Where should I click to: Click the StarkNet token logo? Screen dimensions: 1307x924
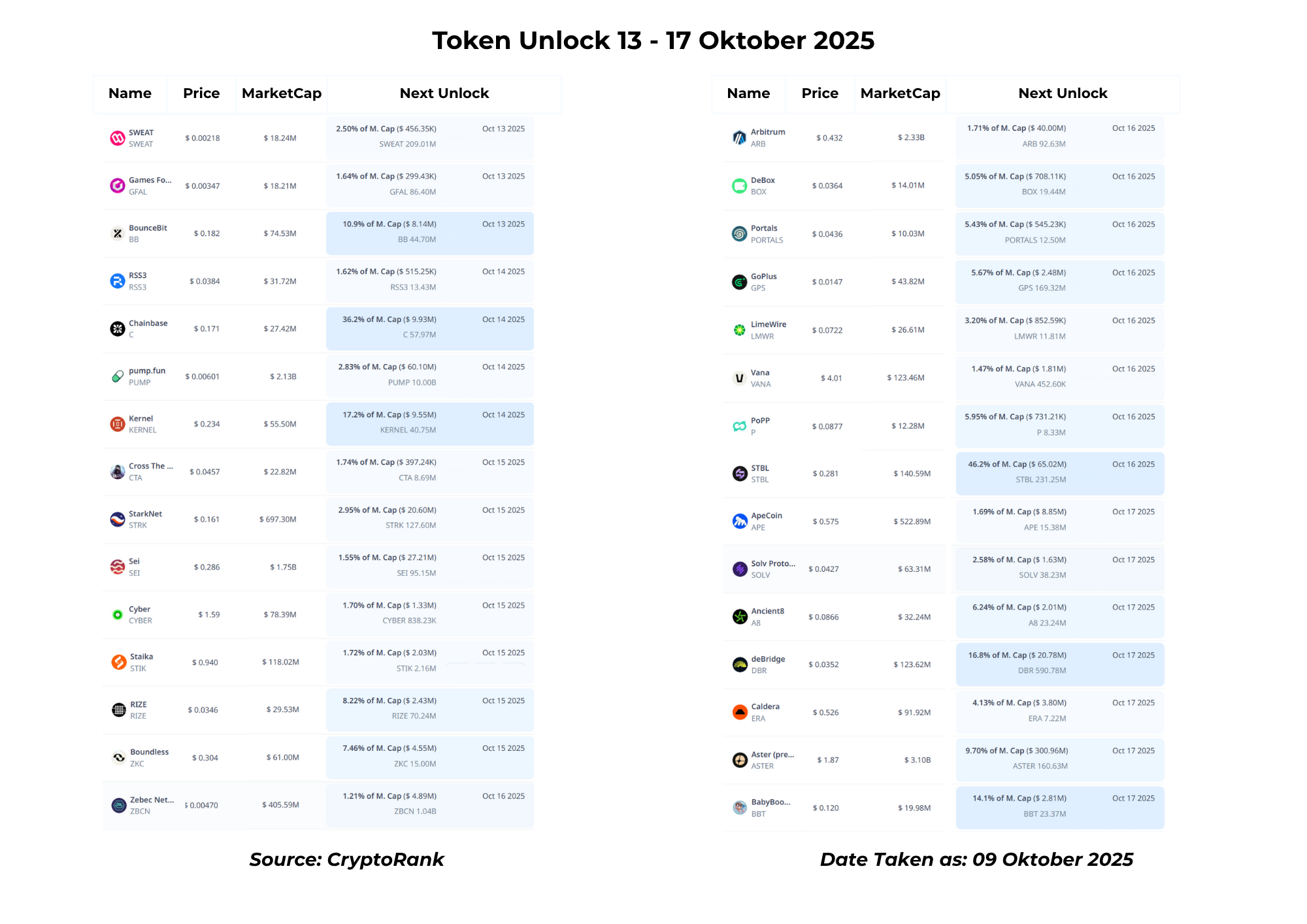click(x=118, y=520)
